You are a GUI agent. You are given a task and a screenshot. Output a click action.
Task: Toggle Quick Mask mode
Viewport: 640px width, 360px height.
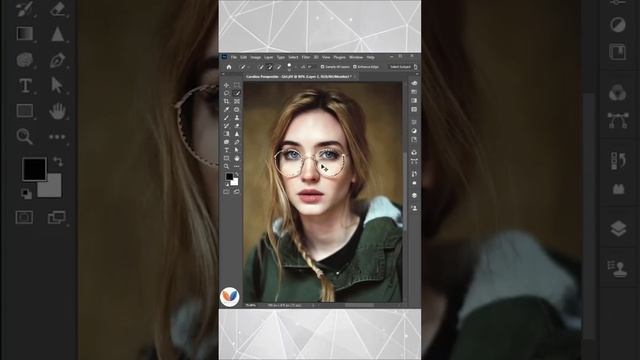[226, 192]
